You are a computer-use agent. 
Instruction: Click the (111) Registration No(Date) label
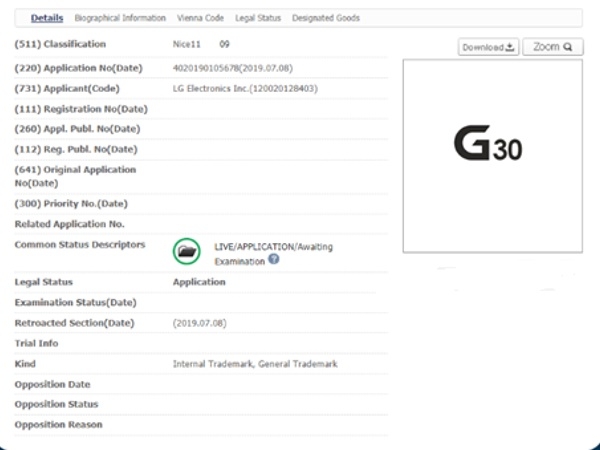pos(81,109)
